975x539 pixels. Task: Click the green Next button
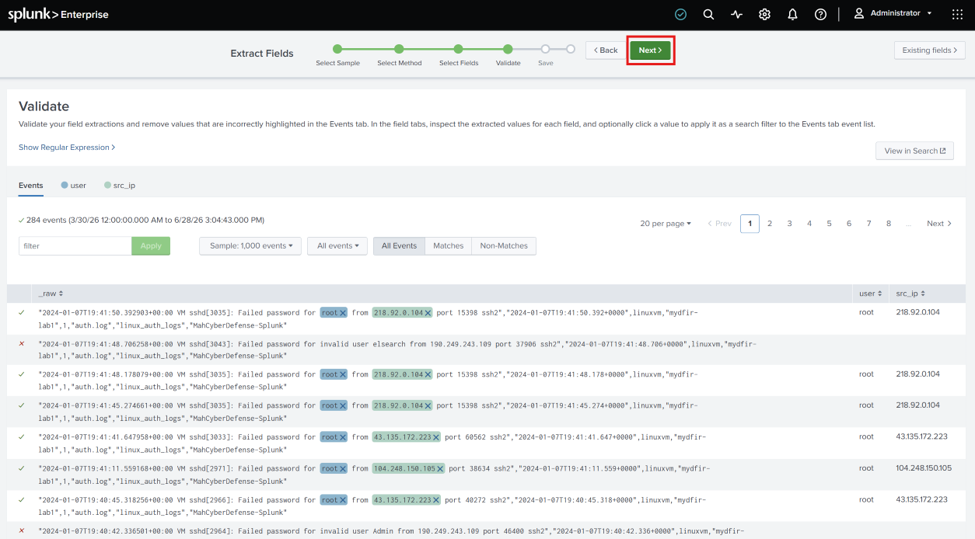tap(650, 50)
